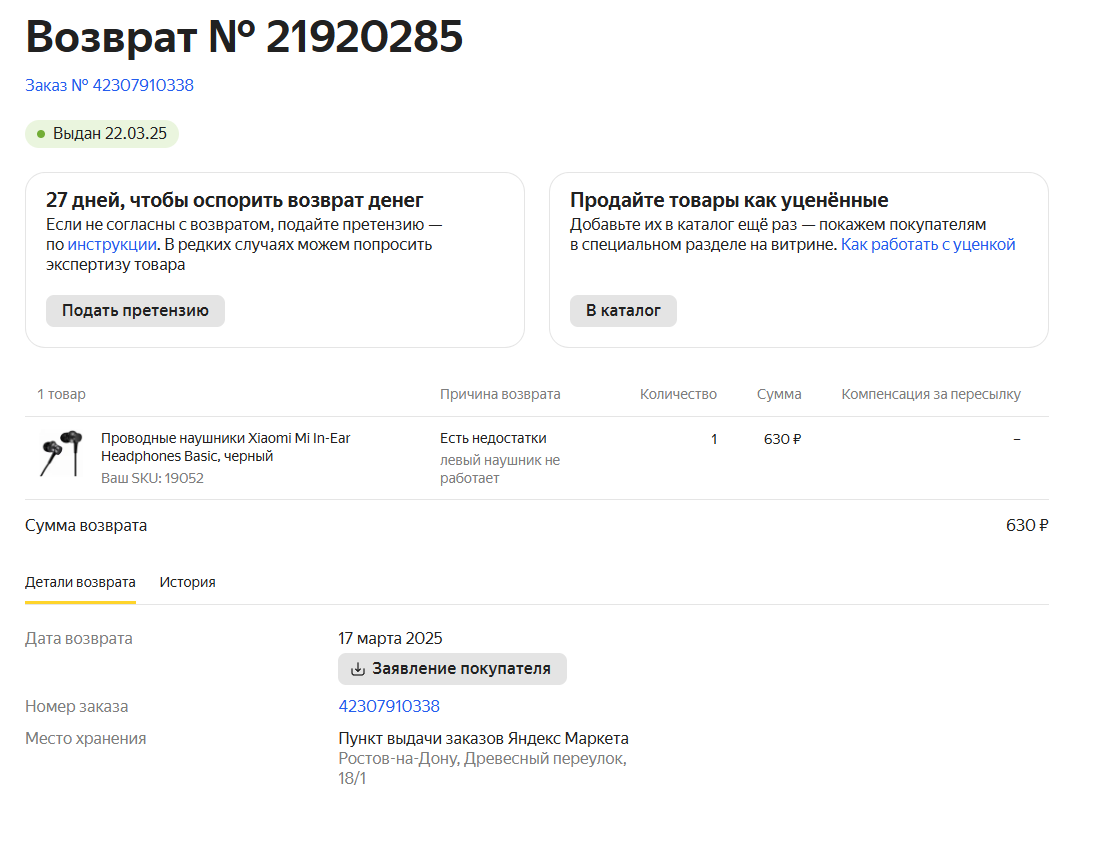Click return date 17 марта 2025
Viewport: 1096px width, 852px height.
390,638
